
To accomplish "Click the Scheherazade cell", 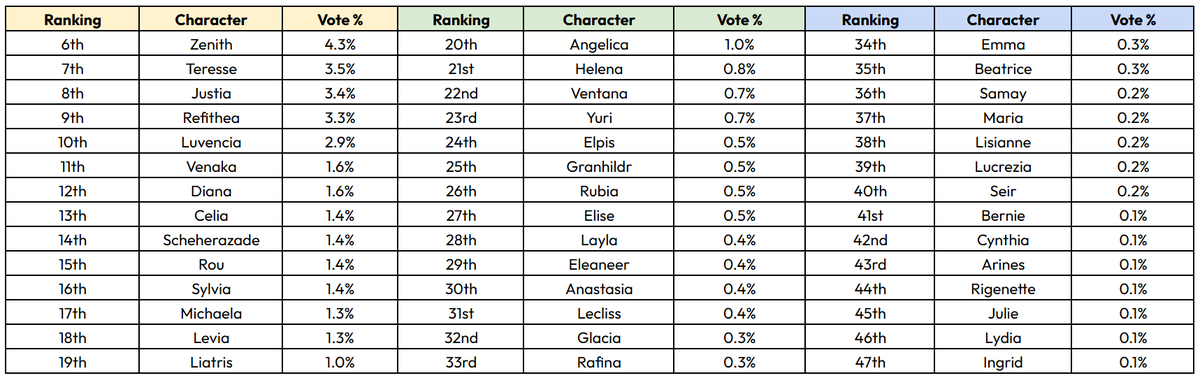I will 211,240.
